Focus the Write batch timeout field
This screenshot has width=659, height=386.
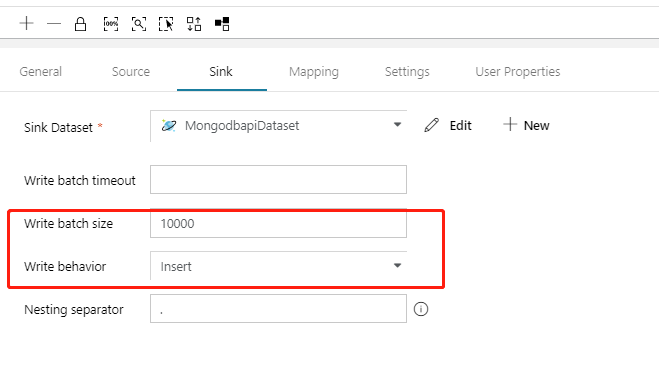click(x=278, y=180)
